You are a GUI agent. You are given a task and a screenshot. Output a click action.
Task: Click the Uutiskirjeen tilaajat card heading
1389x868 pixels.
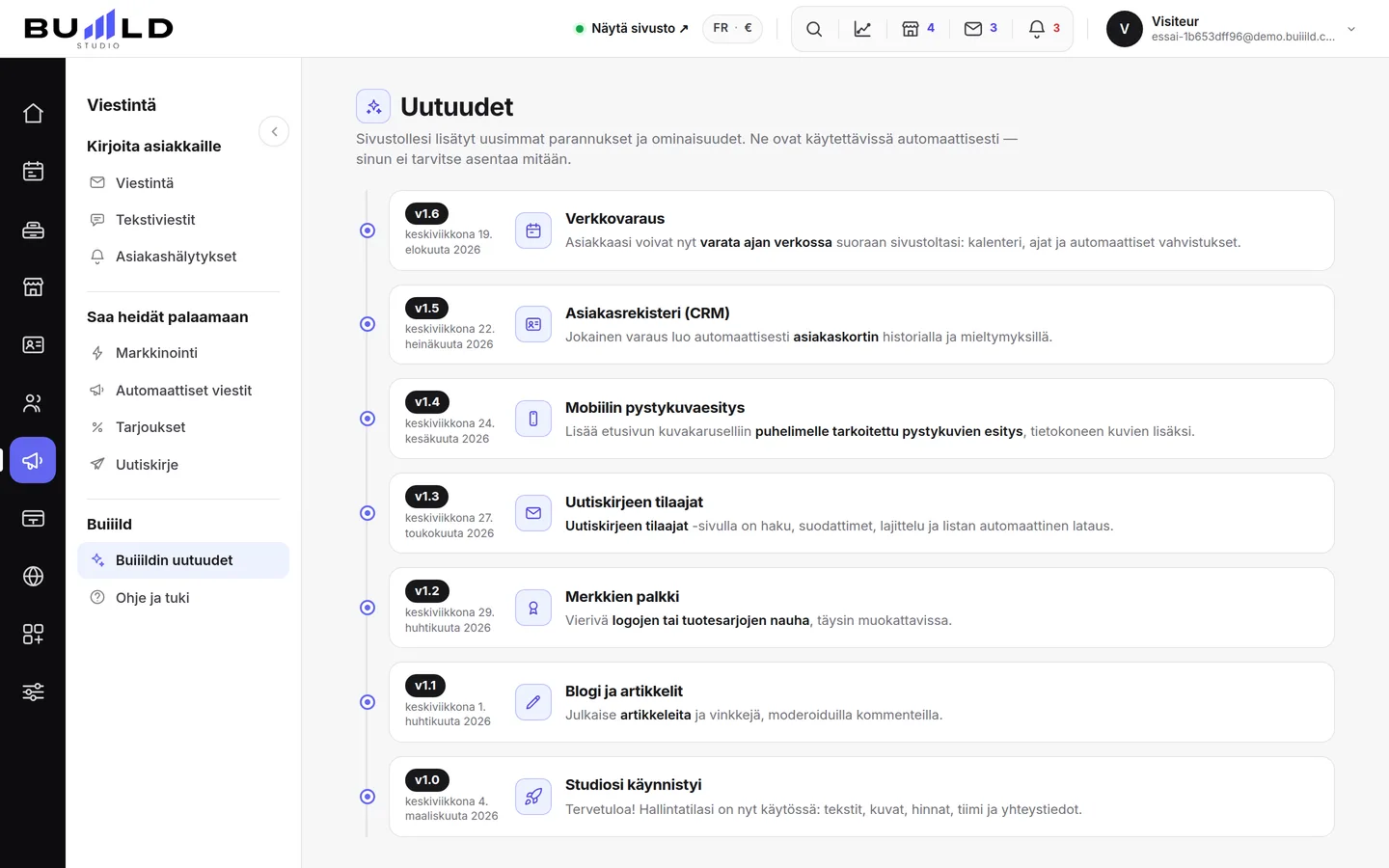tap(634, 502)
